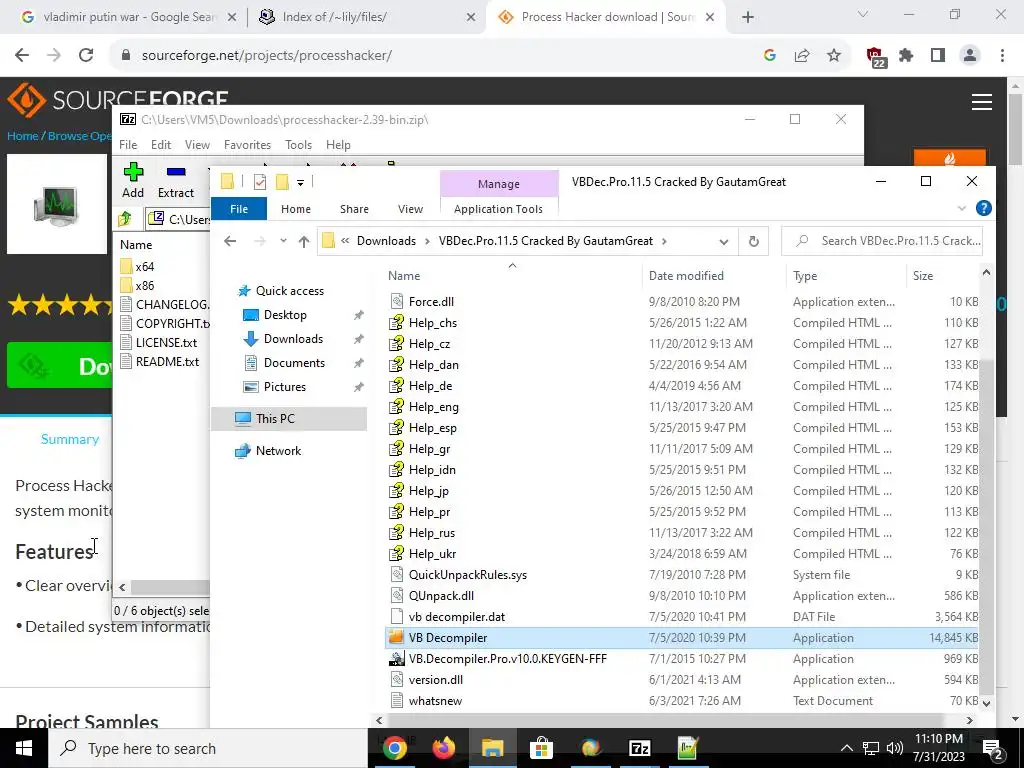Viewport: 1024px width, 768px height.
Task: Switch to Index of /~lily/files/ tab
Action: [x=367, y=17]
